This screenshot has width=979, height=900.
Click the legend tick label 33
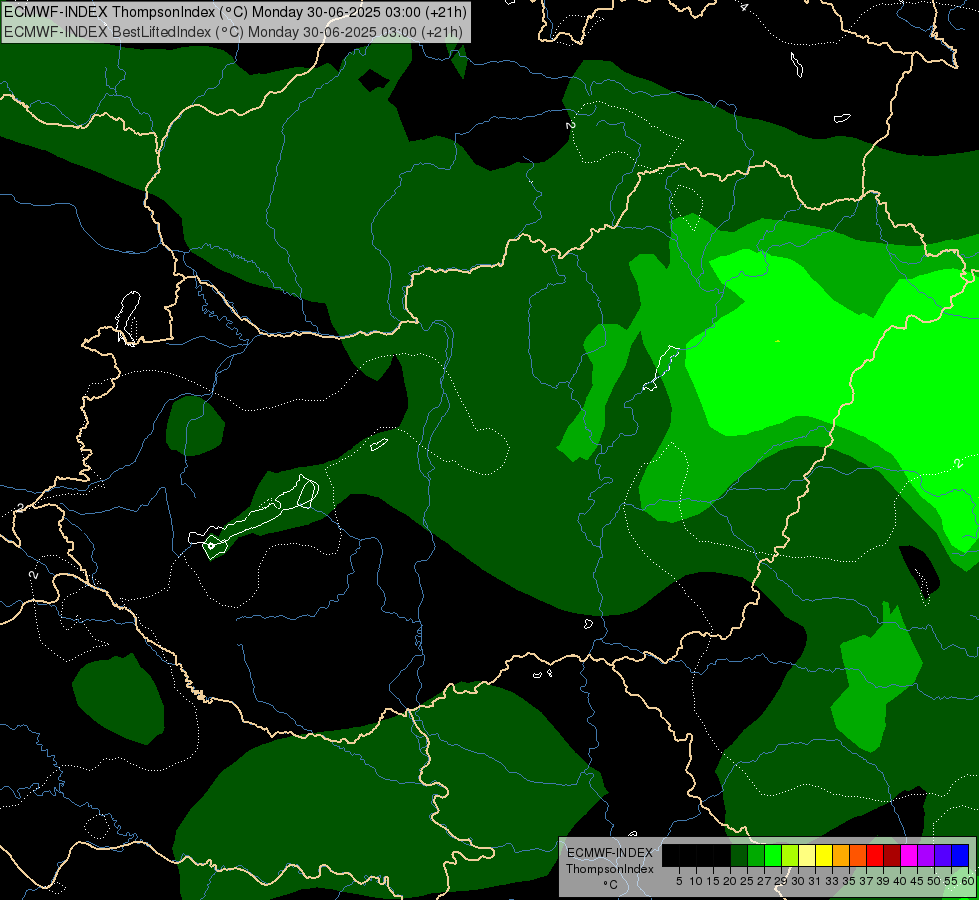832,881
